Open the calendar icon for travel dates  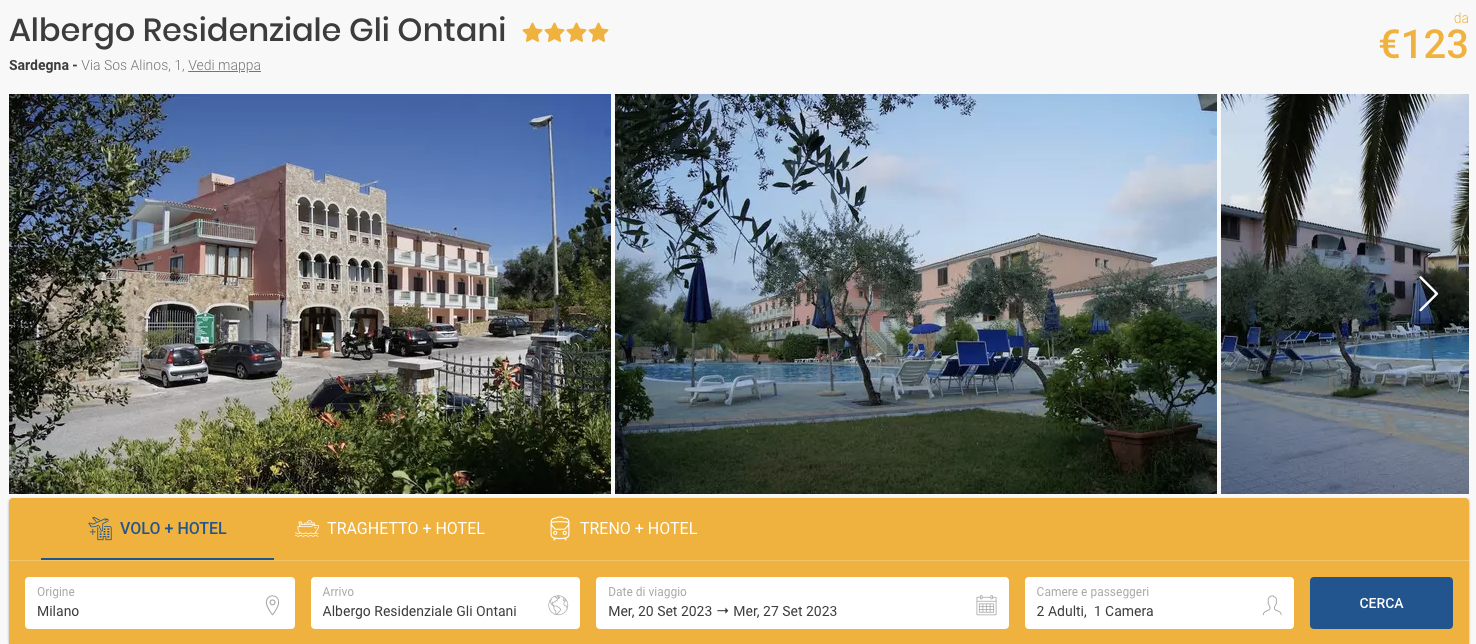tap(986, 605)
